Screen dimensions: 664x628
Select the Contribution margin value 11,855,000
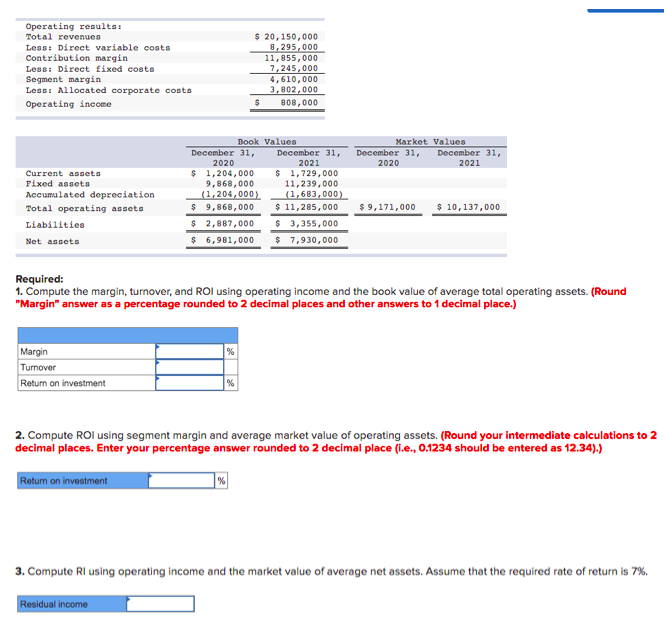coord(291,58)
